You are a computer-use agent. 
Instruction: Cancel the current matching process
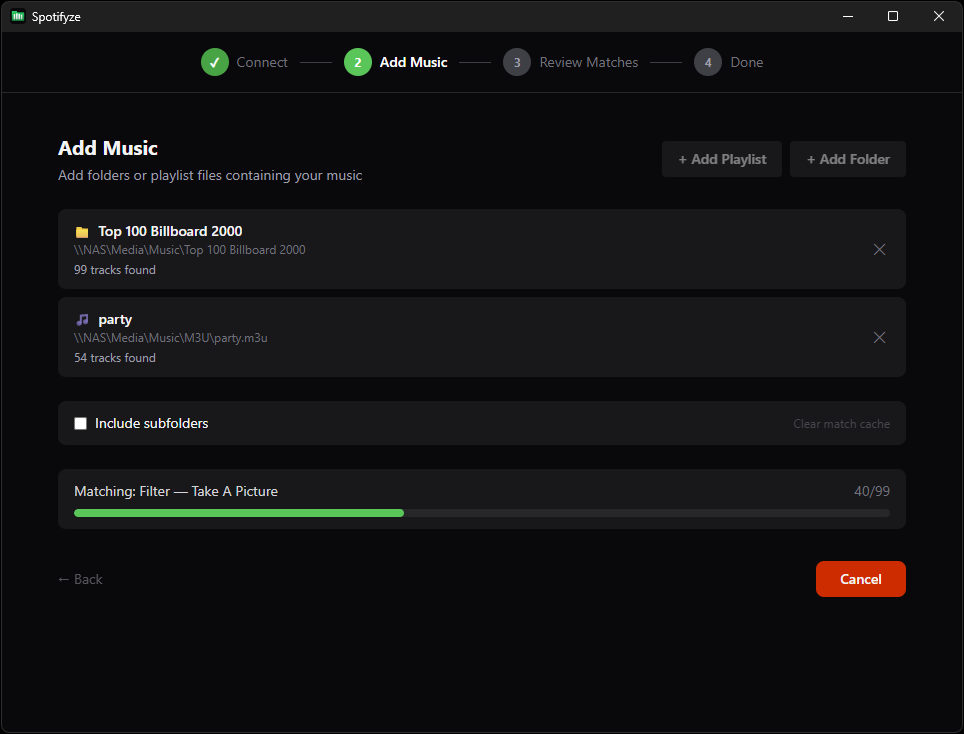[860, 579]
